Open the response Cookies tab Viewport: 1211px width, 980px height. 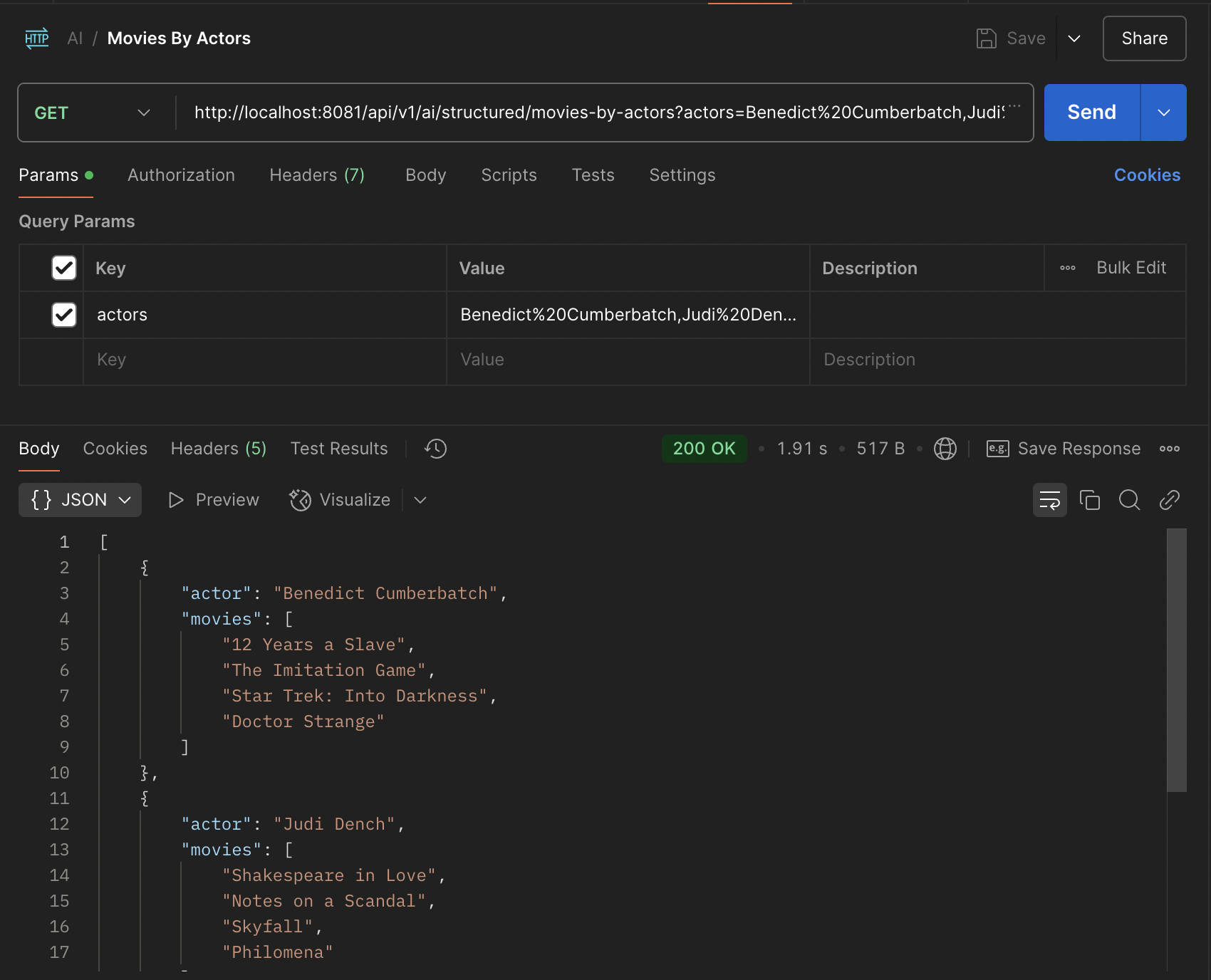click(x=115, y=449)
